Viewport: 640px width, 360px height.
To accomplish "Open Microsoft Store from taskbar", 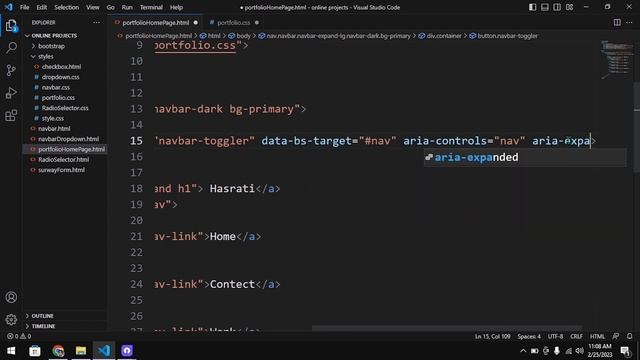I will (x=35, y=351).
